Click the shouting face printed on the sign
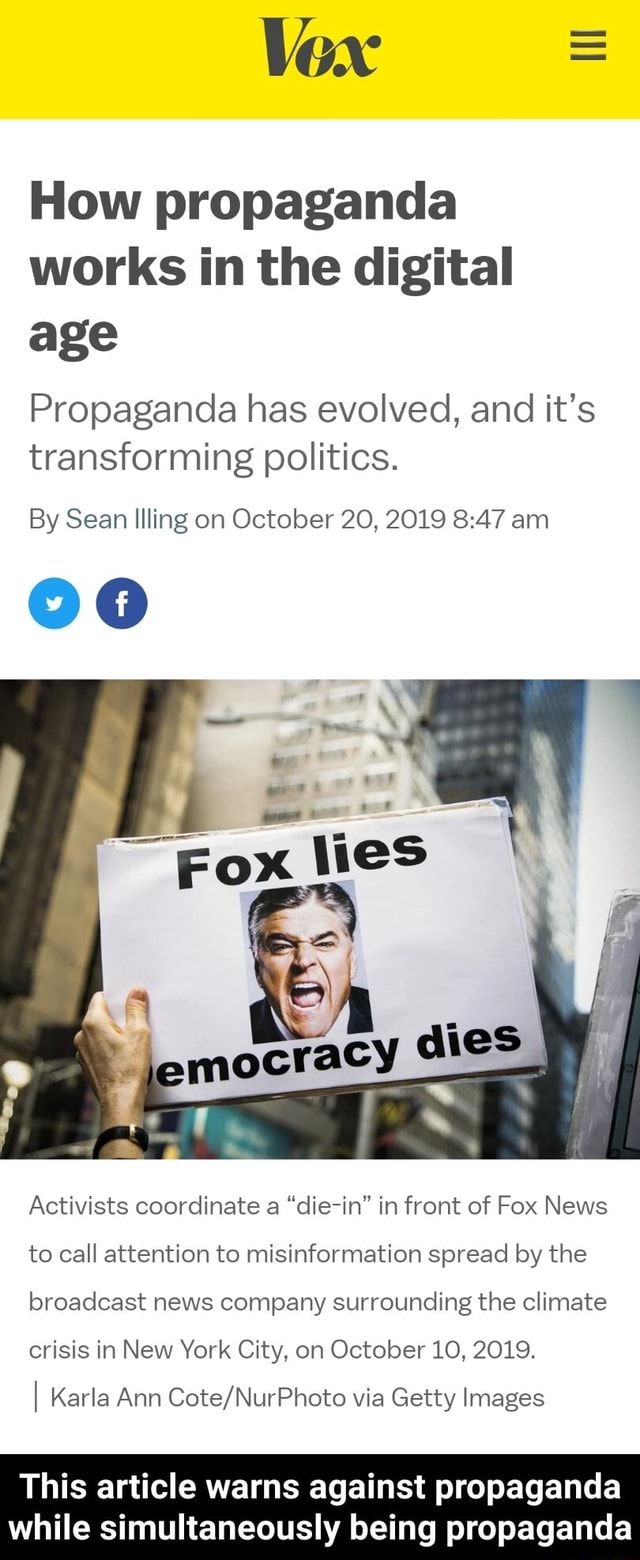Image resolution: width=640 pixels, height=1560 pixels. coord(305,962)
